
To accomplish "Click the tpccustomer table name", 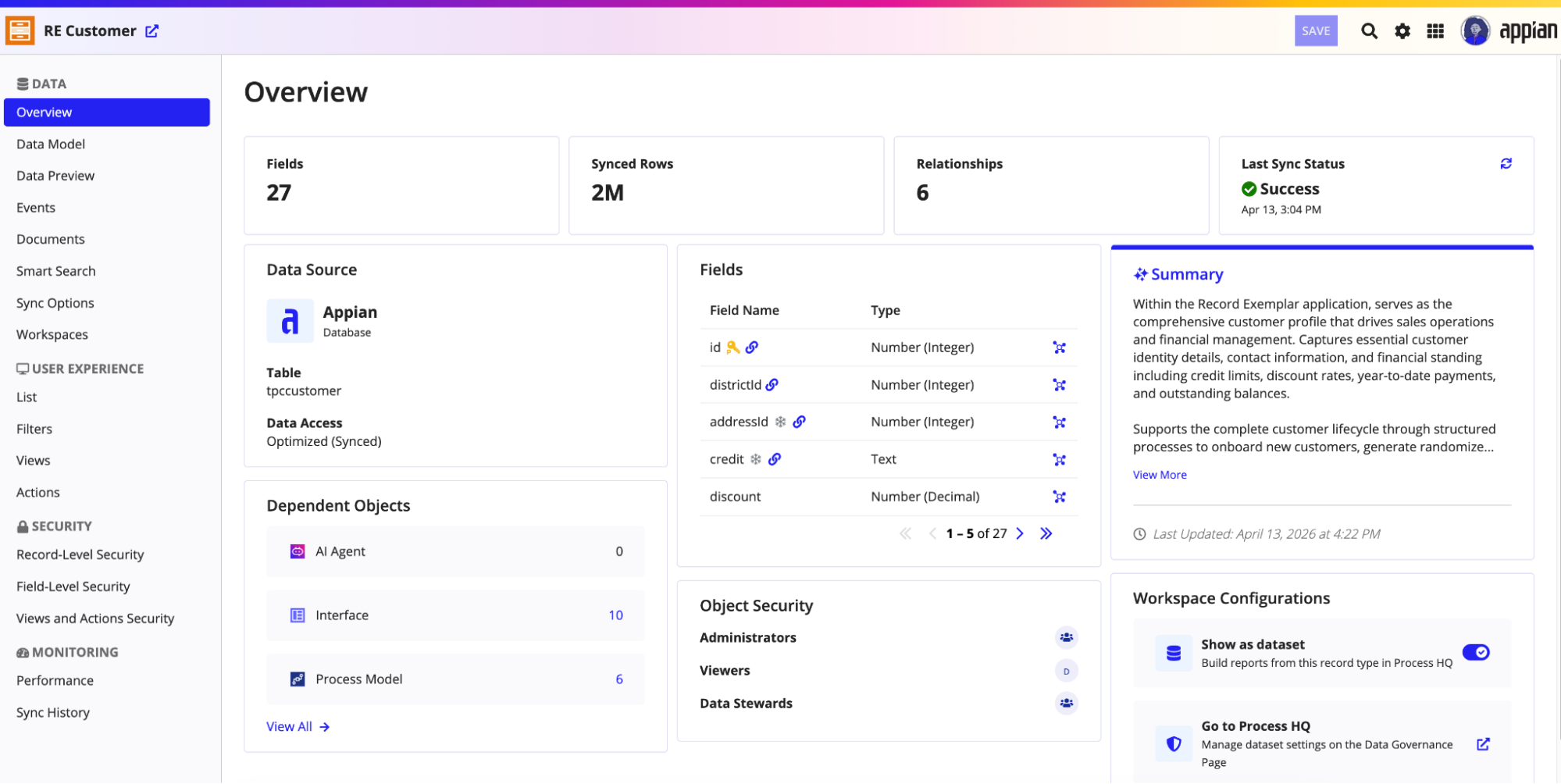I will (304, 390).
